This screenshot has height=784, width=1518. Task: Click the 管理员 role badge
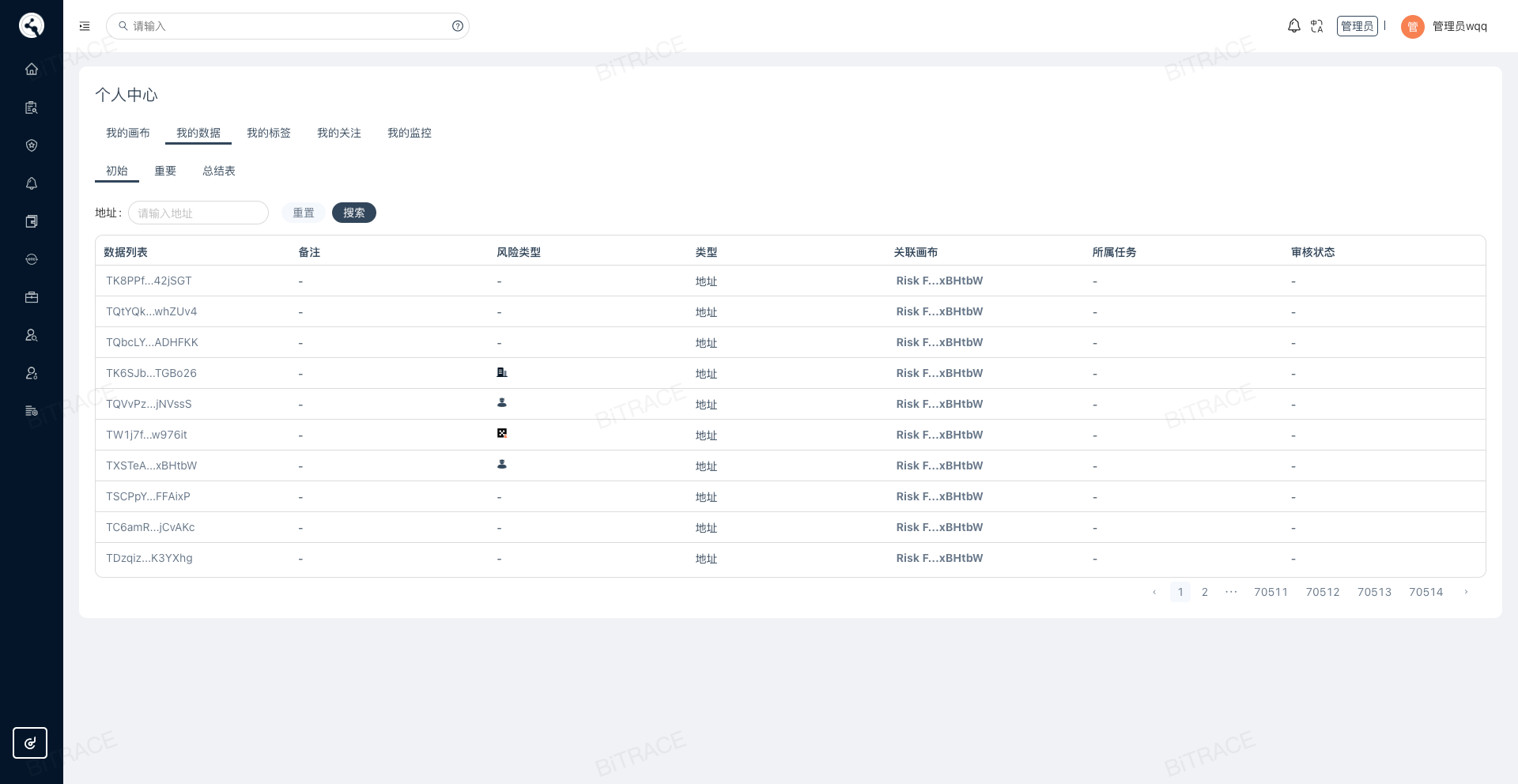tap(1358, 26)
